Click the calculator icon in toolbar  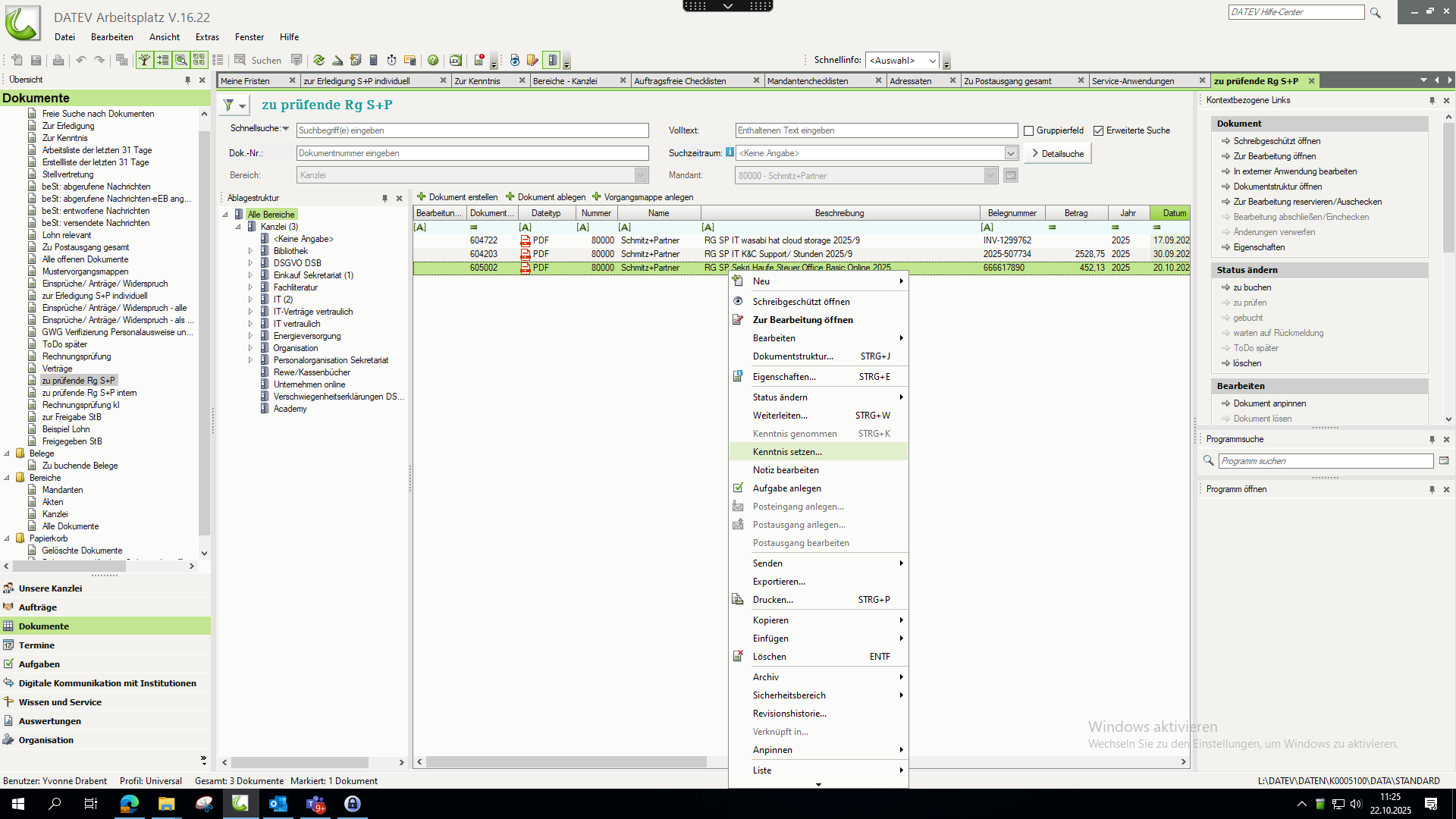tap(373, 60)
